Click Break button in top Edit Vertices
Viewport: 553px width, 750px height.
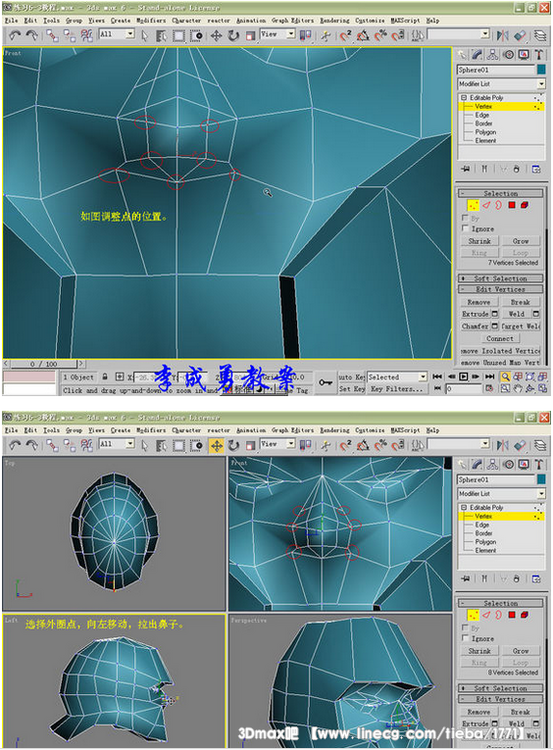(520, 302)
